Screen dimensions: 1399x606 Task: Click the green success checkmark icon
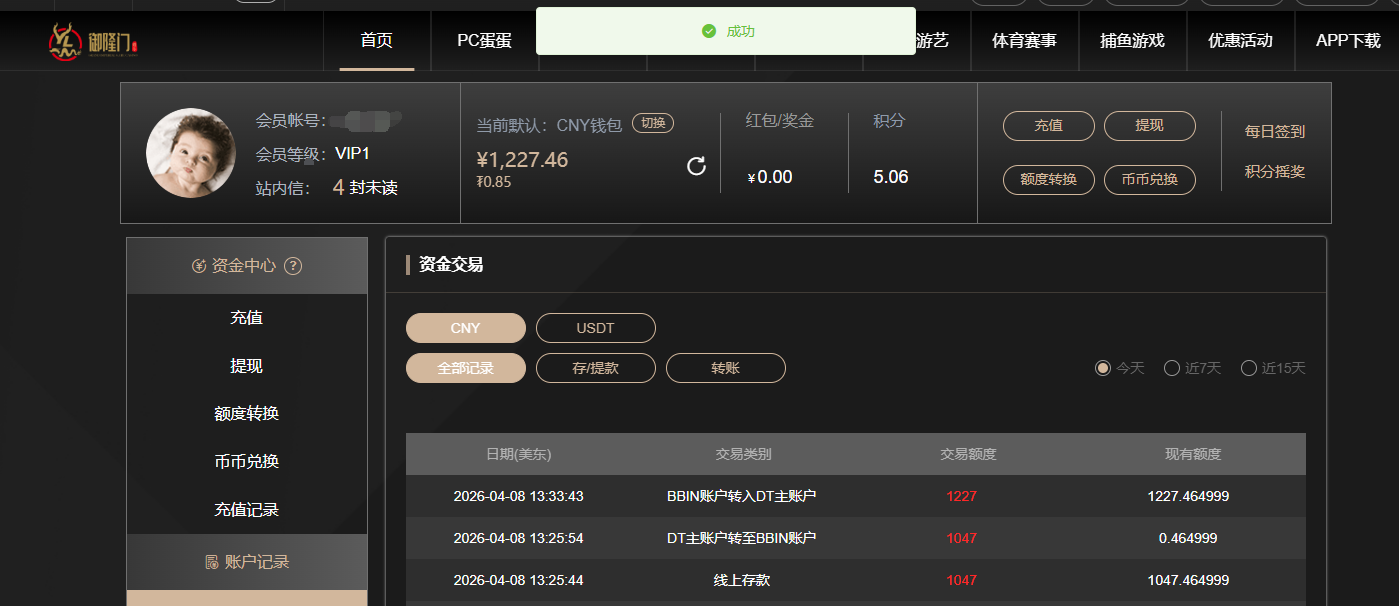(x=709, y=32)
